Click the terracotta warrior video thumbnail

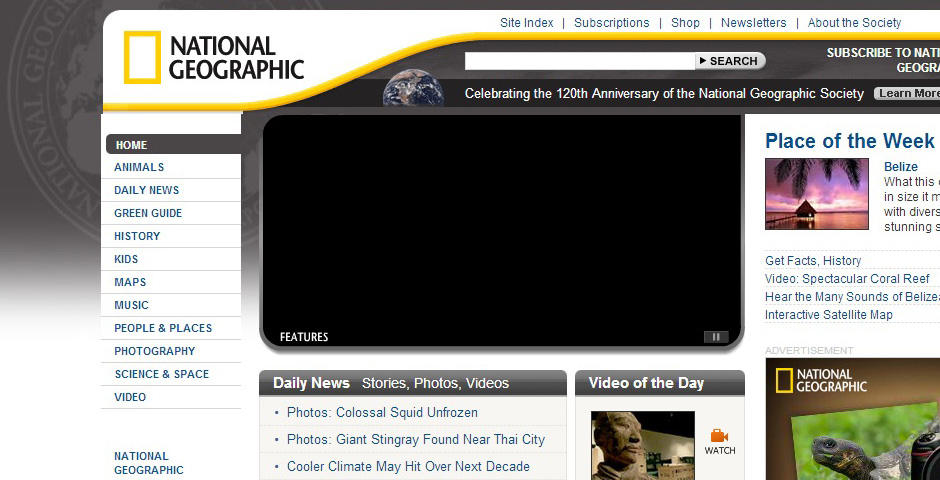coord(643,445)
